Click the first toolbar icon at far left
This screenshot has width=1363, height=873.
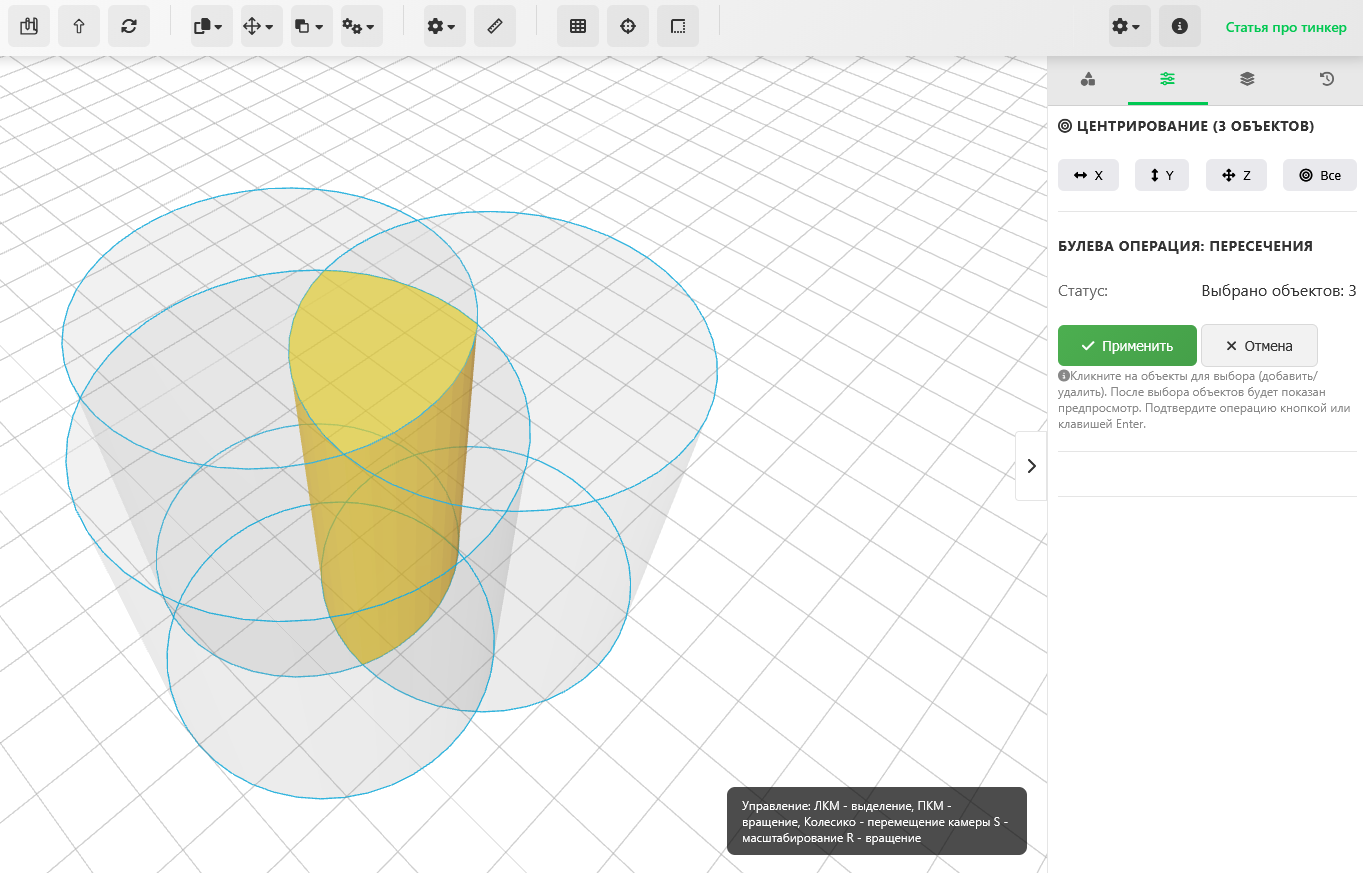29,27
